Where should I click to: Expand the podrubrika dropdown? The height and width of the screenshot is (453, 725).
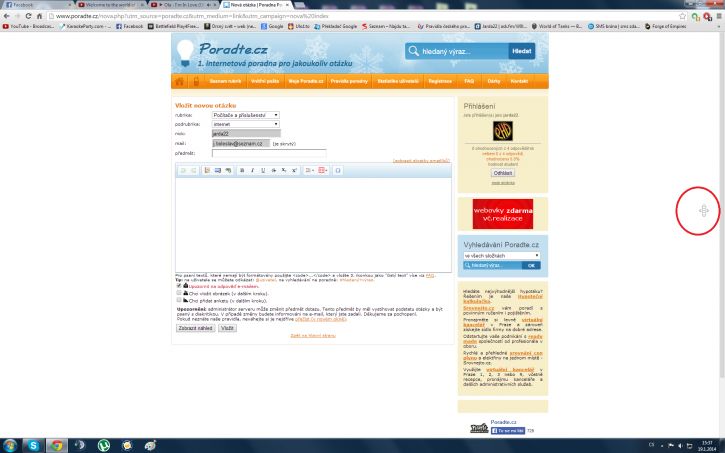246,124
